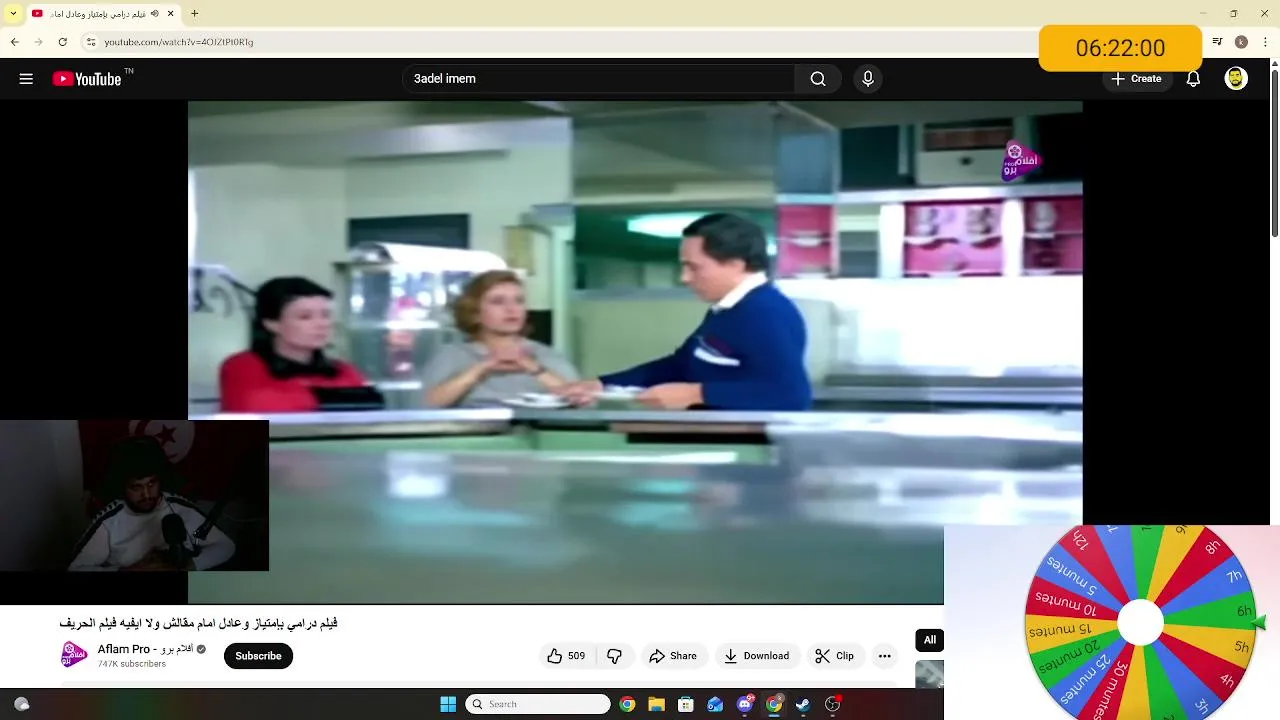The width and height of the screenshot is (1280, 720).
Task: Open the three-dot more actions menu
Action: pyautogui.click(x=884, y=656)
